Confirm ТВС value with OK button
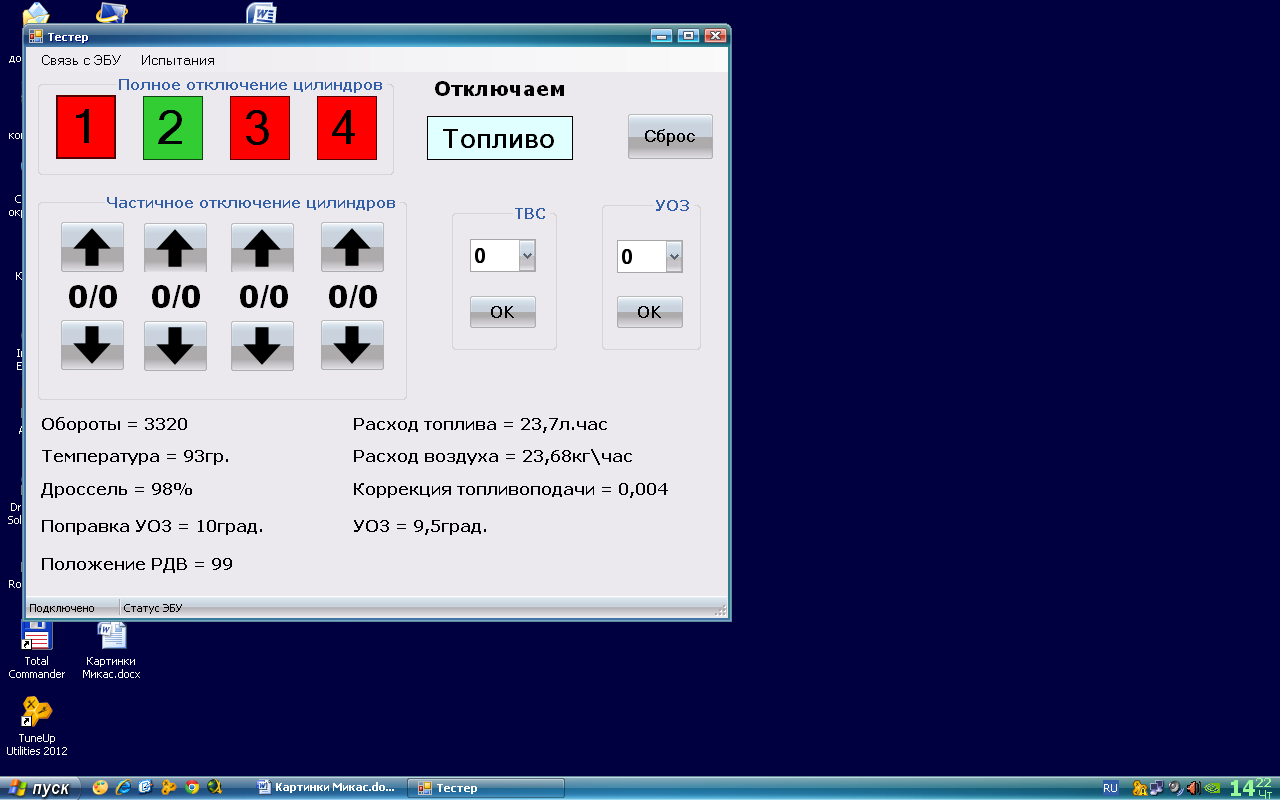 [x=503, y=312]
